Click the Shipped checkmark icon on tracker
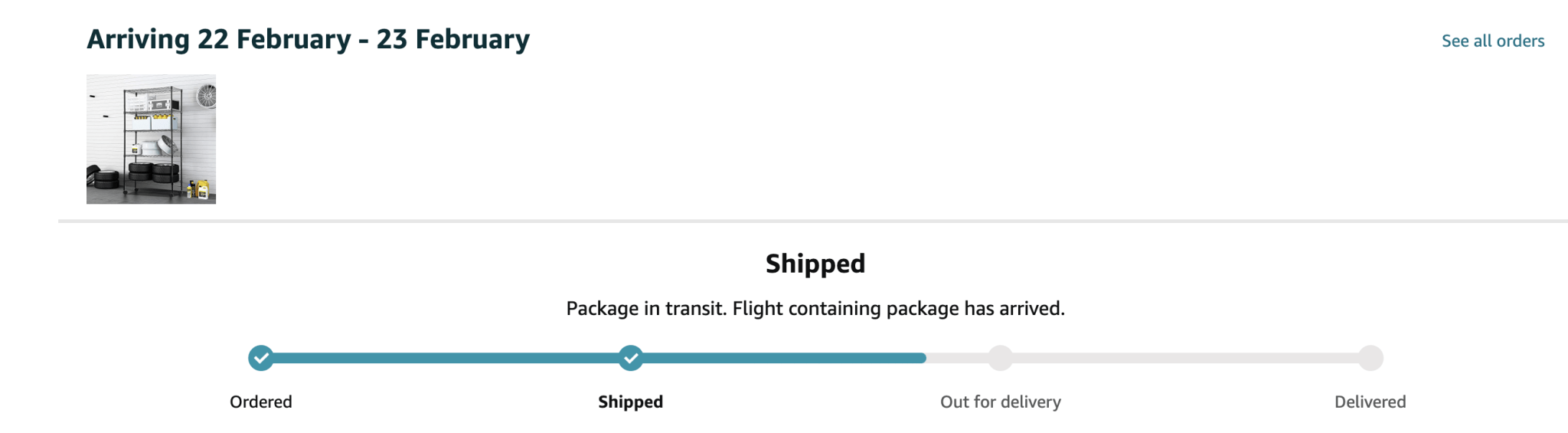 click(x=631, y=358)
